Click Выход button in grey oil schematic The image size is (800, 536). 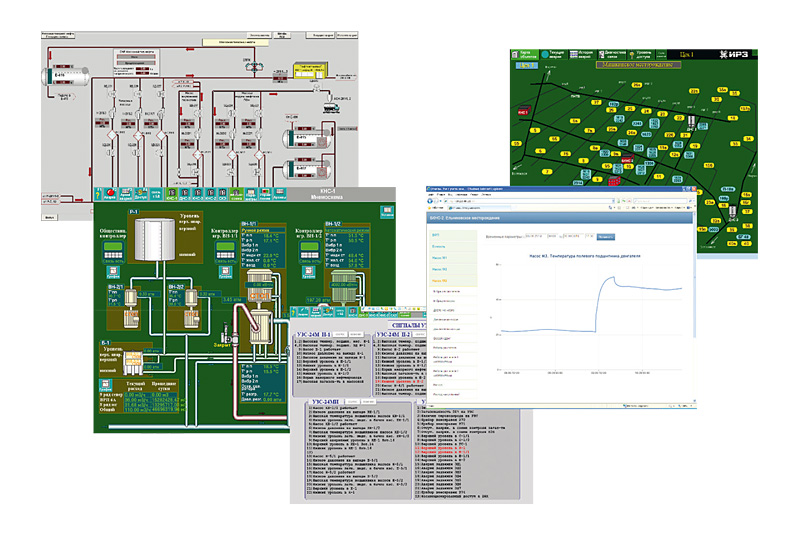49,217
